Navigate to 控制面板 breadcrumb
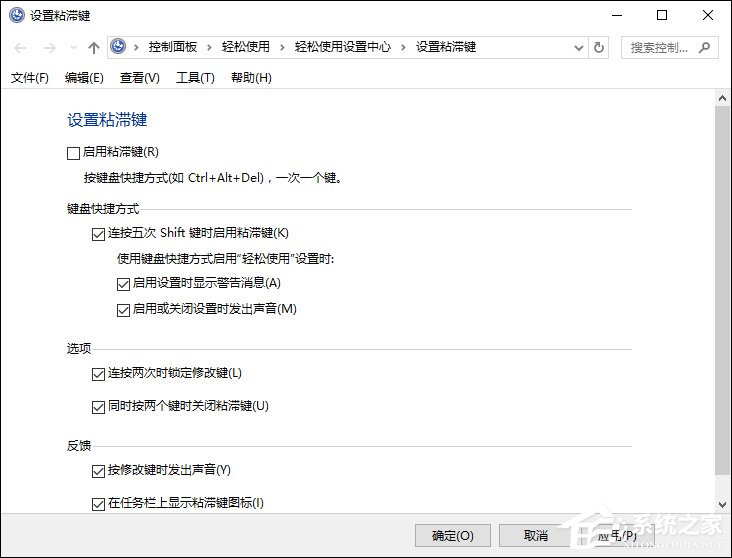This screenshot has height=558, width=732. tap(173, 47)
